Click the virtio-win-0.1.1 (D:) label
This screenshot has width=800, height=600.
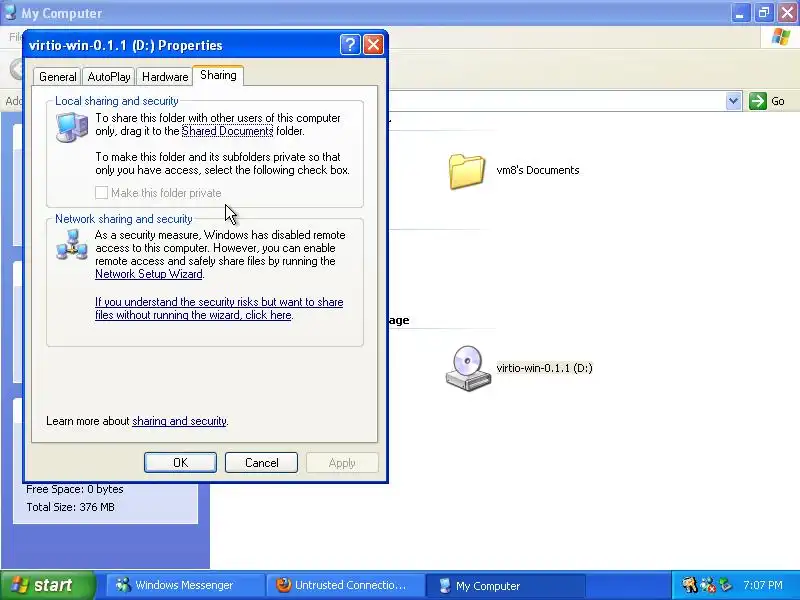coord(544,368)
